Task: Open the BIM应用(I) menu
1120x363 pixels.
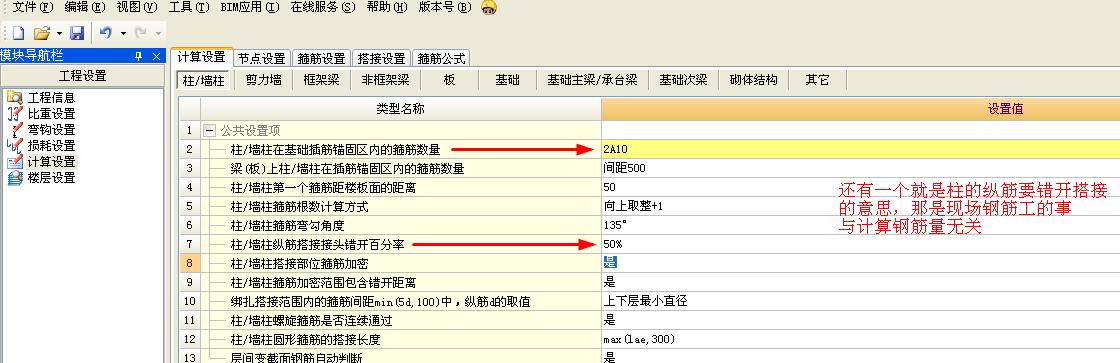Action: coord(250,7)
